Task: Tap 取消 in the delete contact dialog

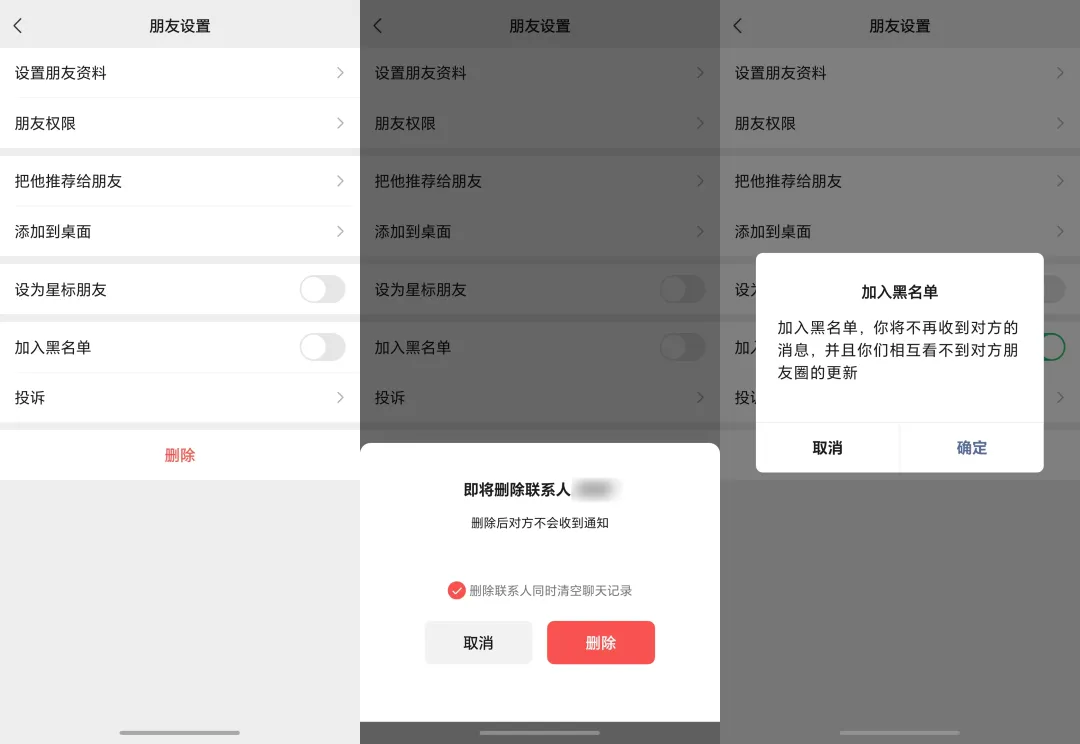Action: (478, 642)
